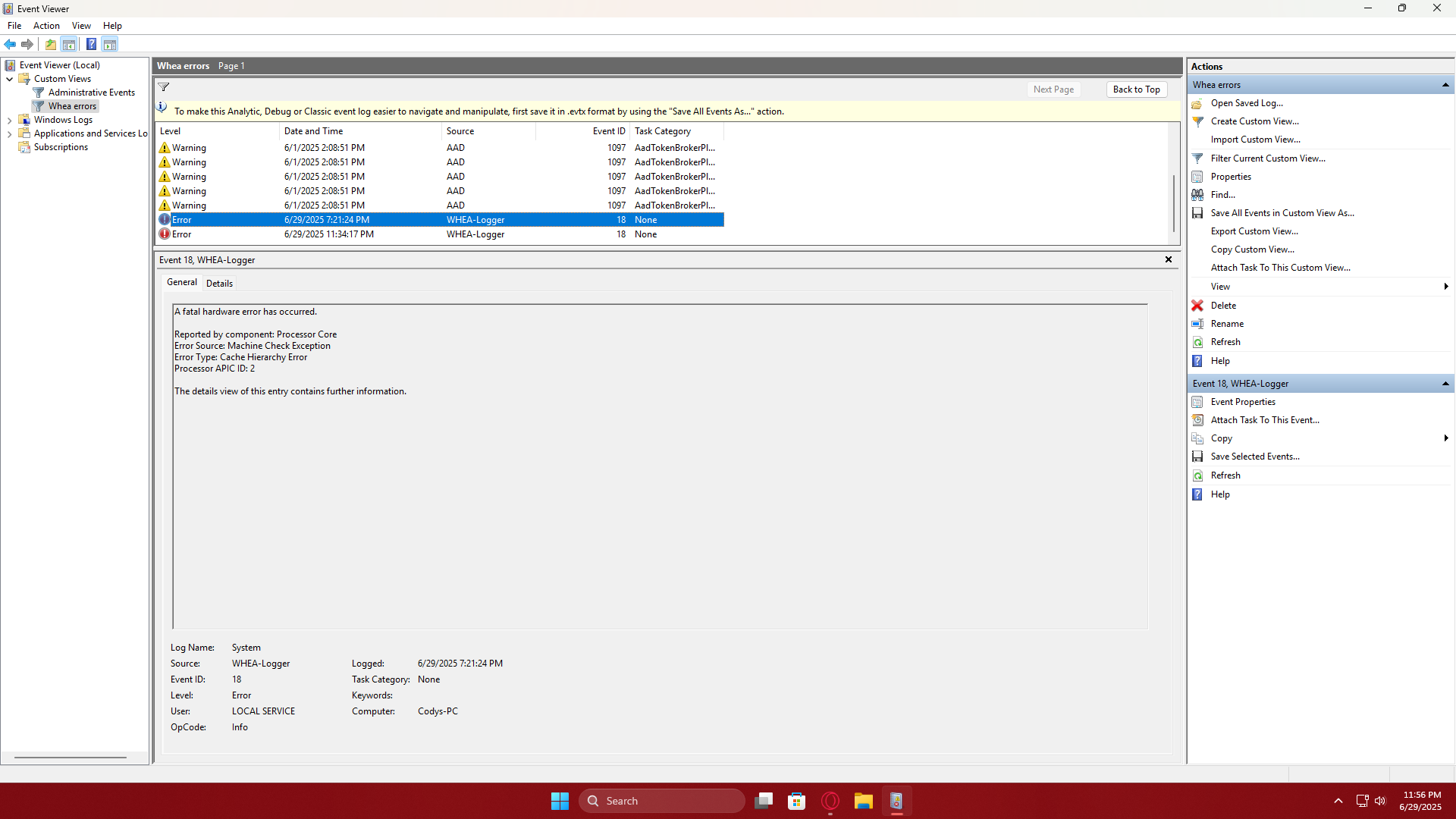The image size is (1456, 819).
Task: Switch to the Details tab
Action: [220, 283]
